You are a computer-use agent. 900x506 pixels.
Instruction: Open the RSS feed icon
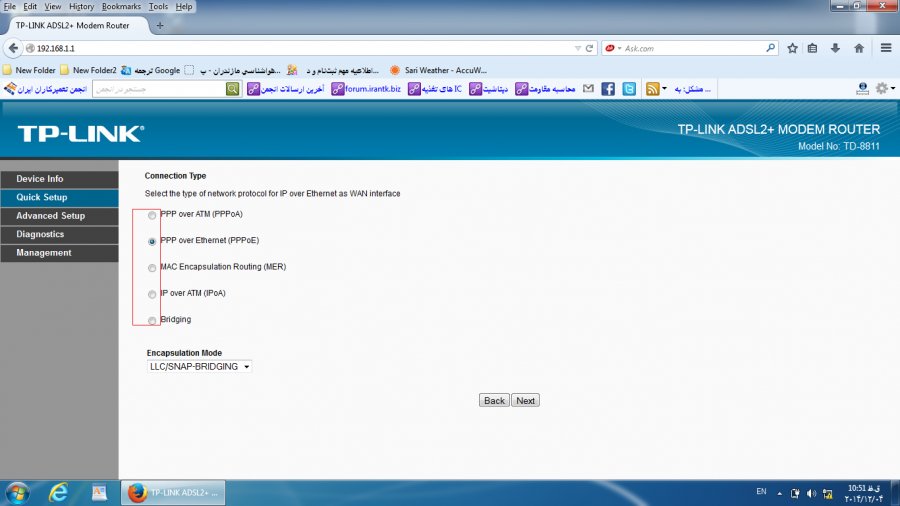[x=653, y=89]
